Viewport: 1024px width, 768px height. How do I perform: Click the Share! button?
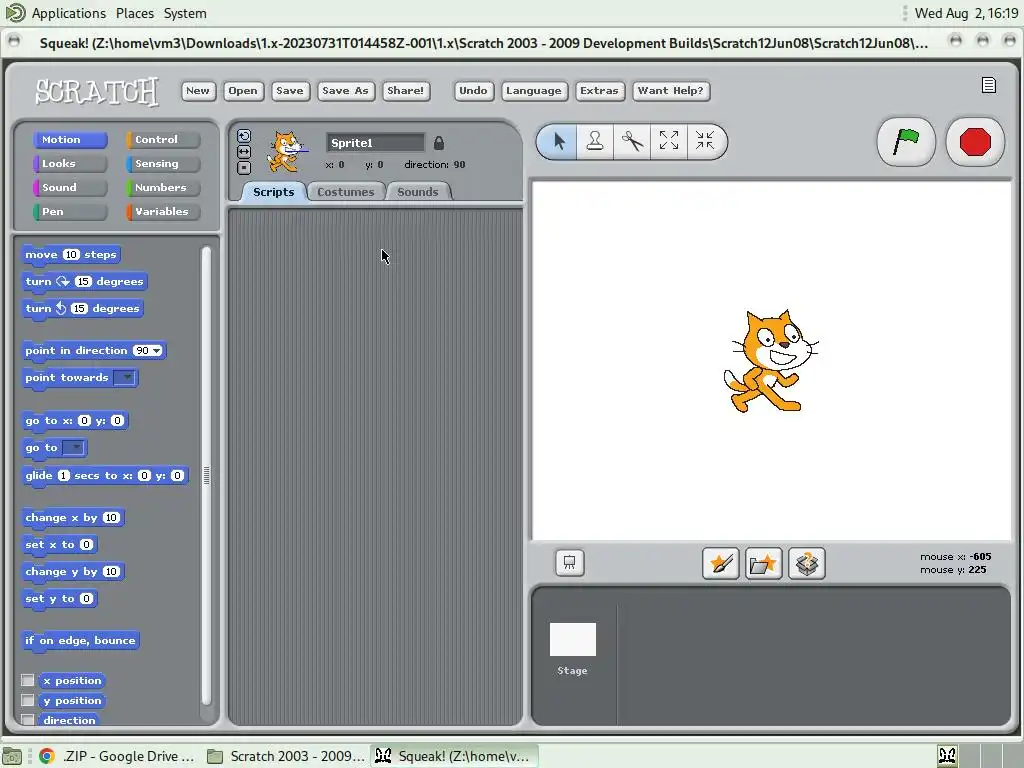pyautogui.click(x=406, y=91)
